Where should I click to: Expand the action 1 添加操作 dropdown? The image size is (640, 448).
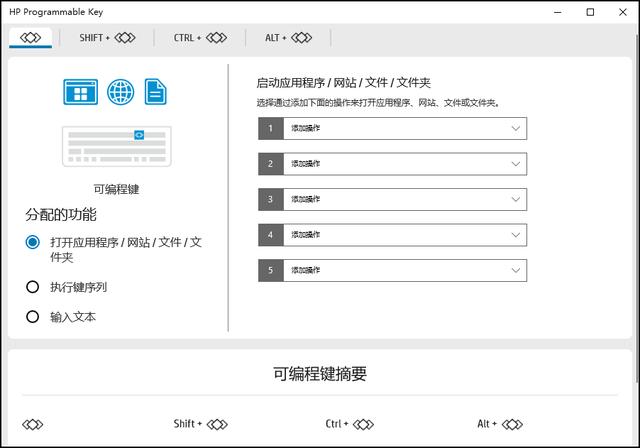[404, 128]
